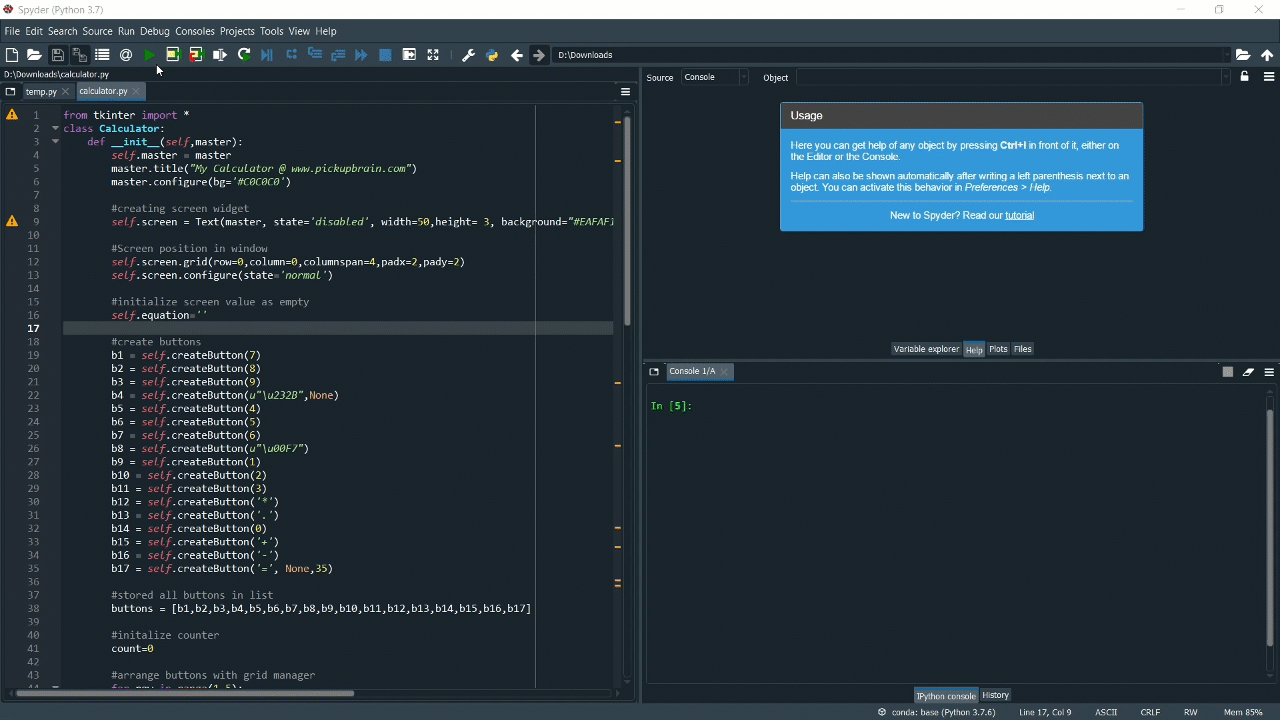
Task: Open the editor pane options hamburger menu
Action: pos(626,91)
